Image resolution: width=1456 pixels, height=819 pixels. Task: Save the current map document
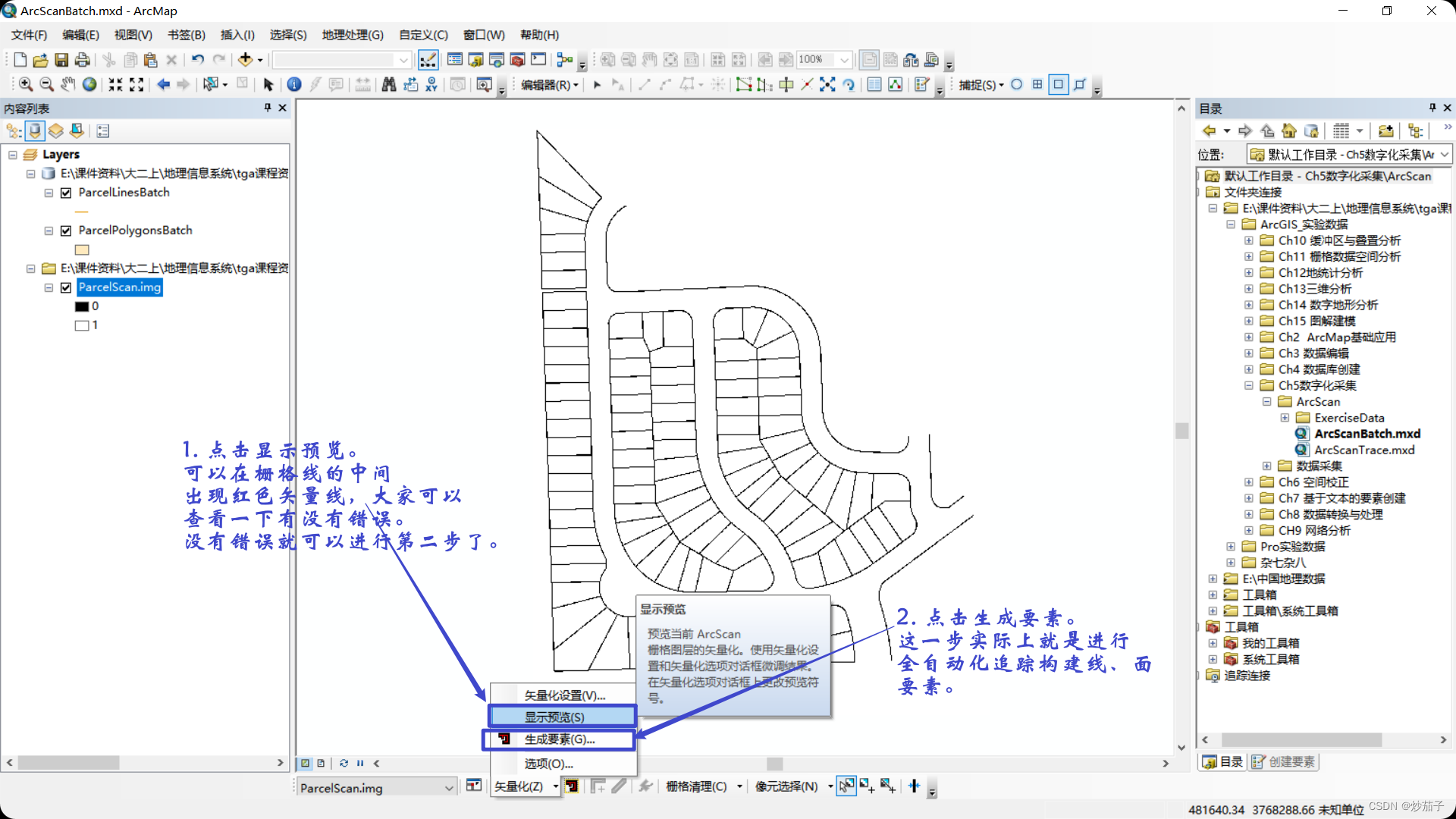(61, 60)
